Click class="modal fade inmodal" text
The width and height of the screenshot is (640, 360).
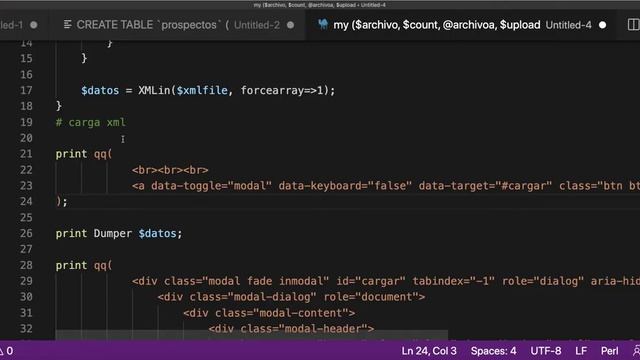[247, 281]
